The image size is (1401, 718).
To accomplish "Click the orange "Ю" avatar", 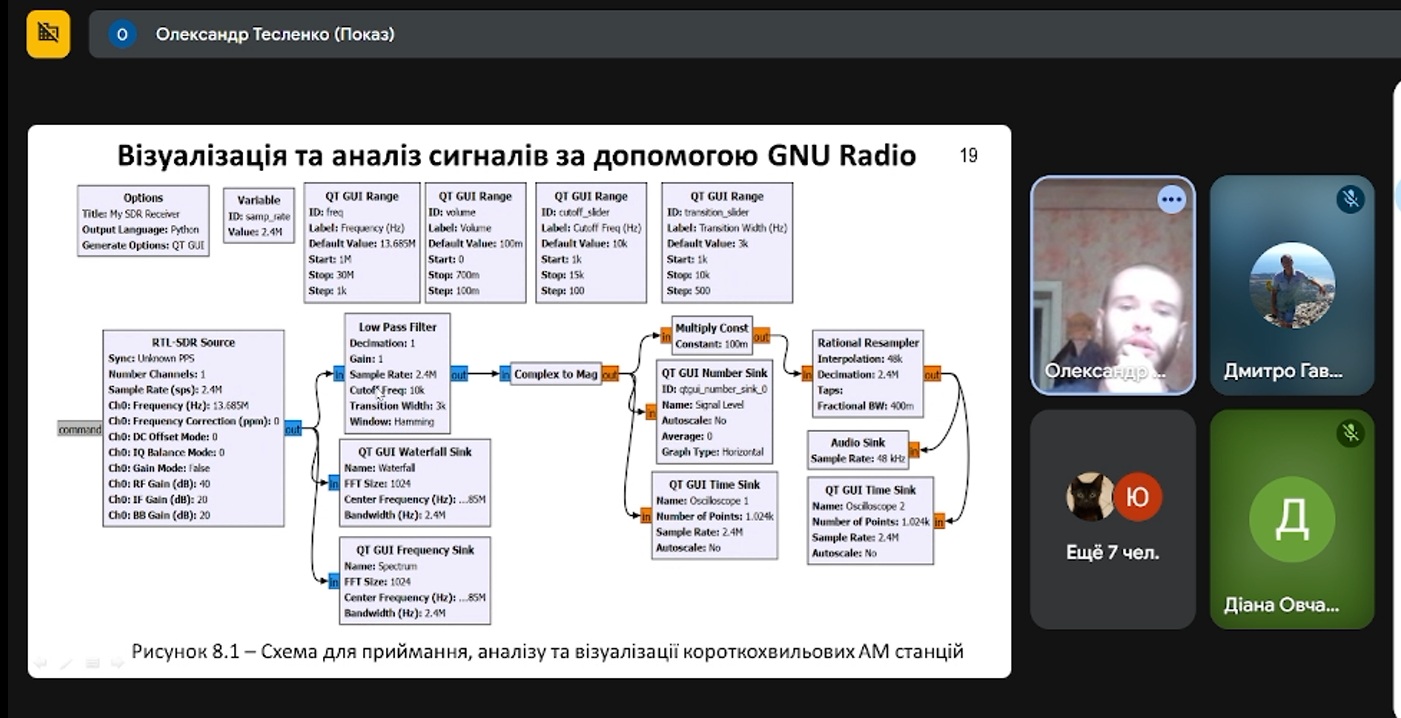I will point(1138,496).
